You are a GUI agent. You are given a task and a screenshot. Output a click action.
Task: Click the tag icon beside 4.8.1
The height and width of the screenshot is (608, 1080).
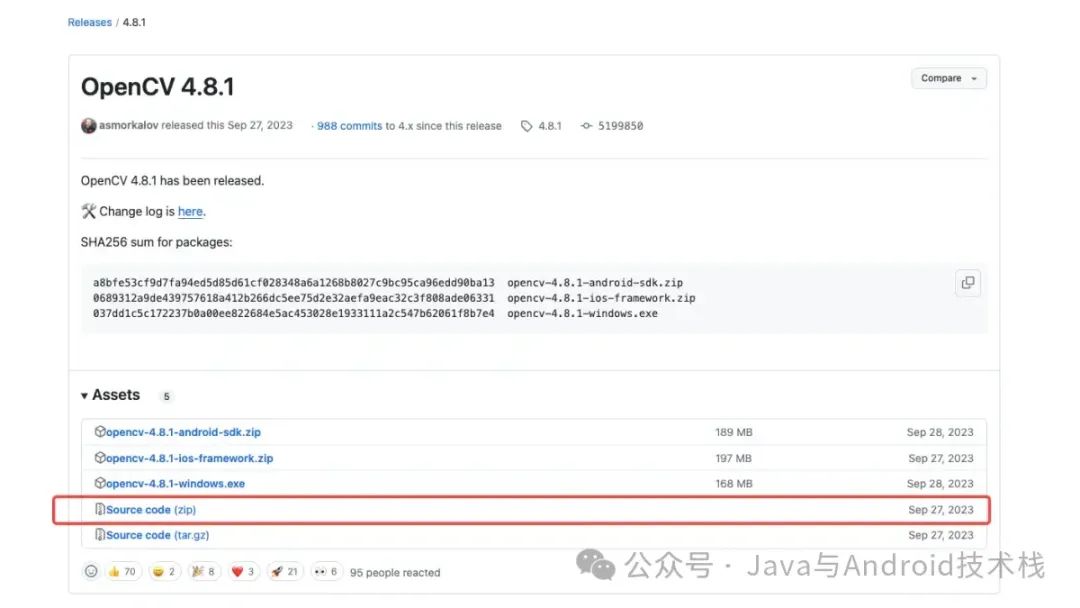coord(526,126)
